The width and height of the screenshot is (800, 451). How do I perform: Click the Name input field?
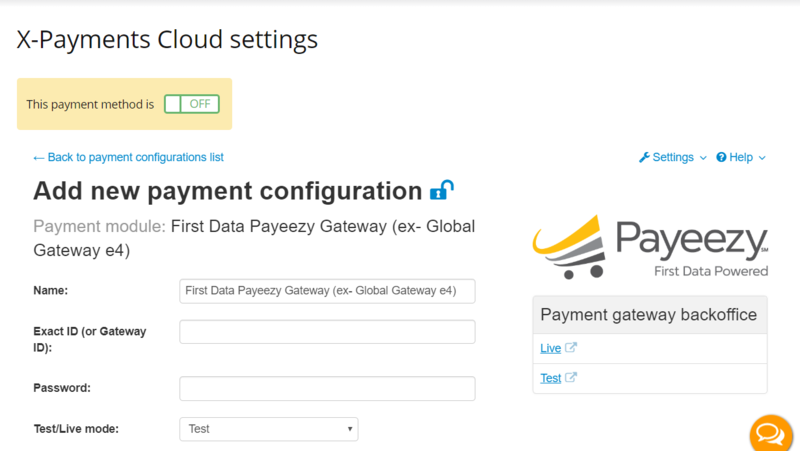tap(327, 291)
